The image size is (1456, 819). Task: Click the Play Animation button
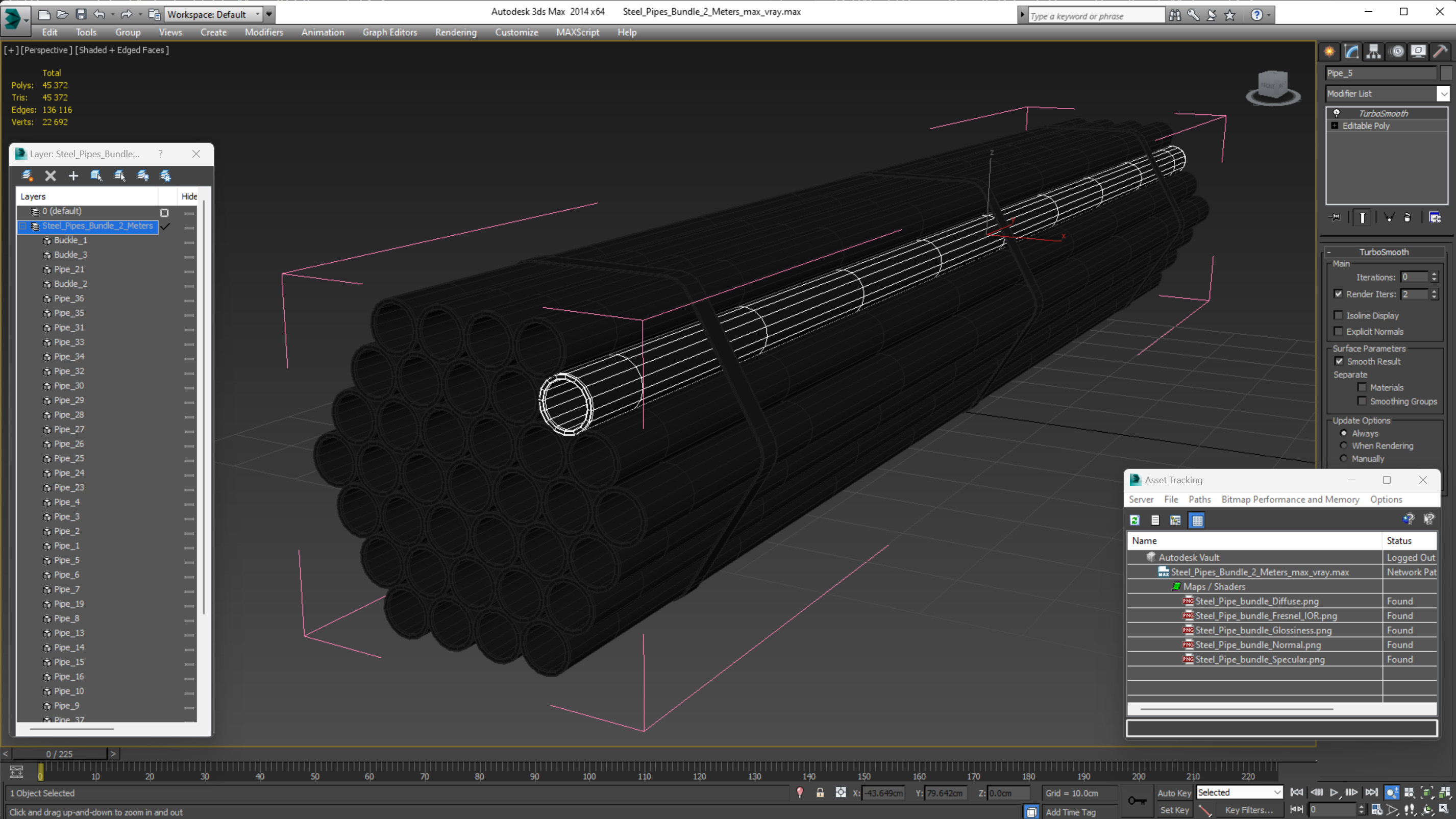click(1334, 792)
